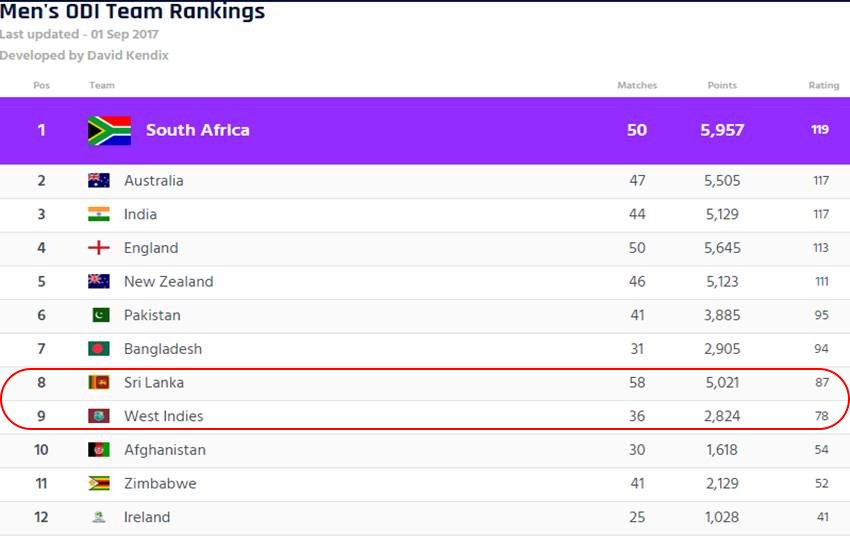Image resolution: width=850 pixels, height=550 pixels.
Task: Click the Rating column header
Action: [823, 85]
